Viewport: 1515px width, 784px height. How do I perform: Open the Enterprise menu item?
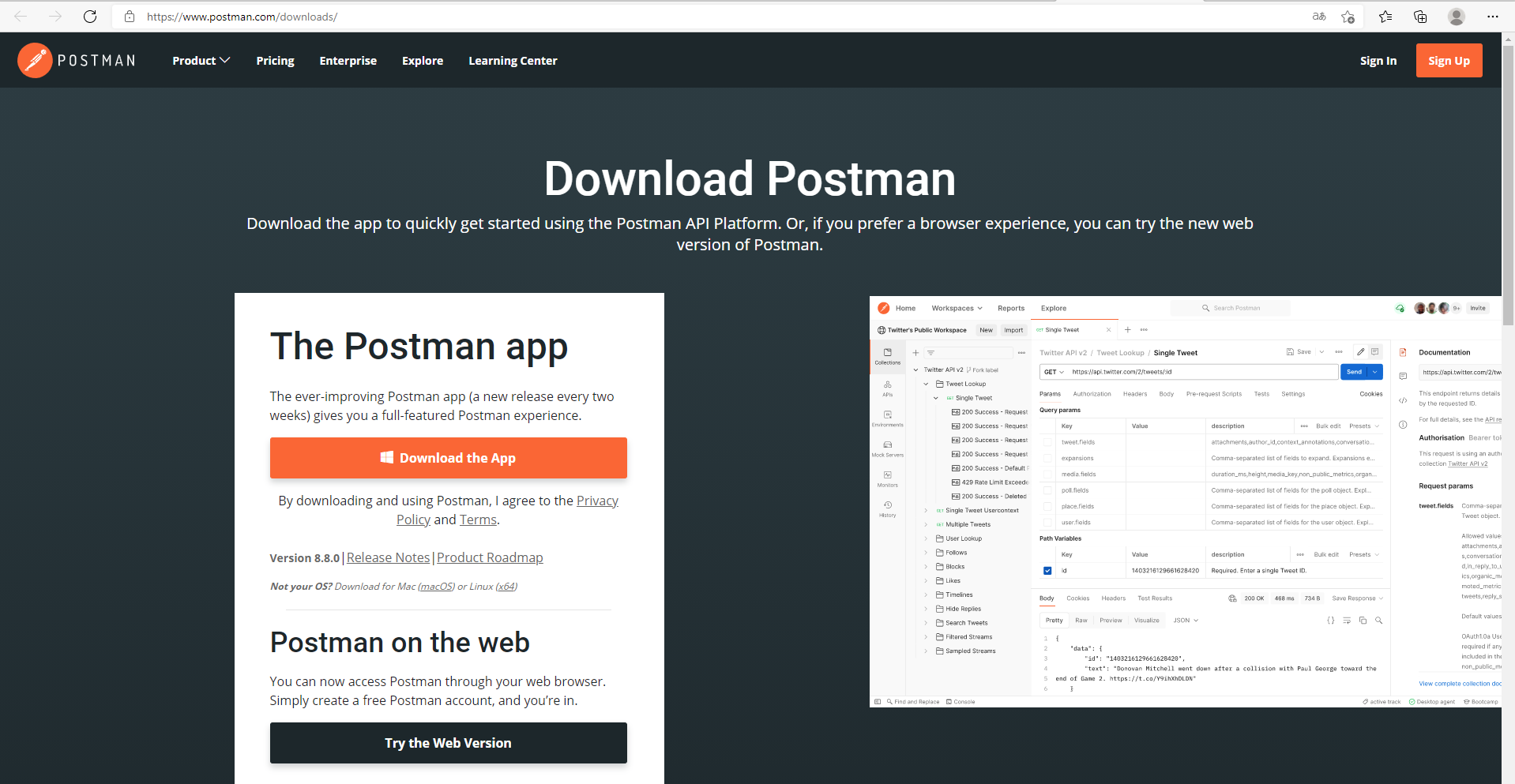[x=348, y=61]
